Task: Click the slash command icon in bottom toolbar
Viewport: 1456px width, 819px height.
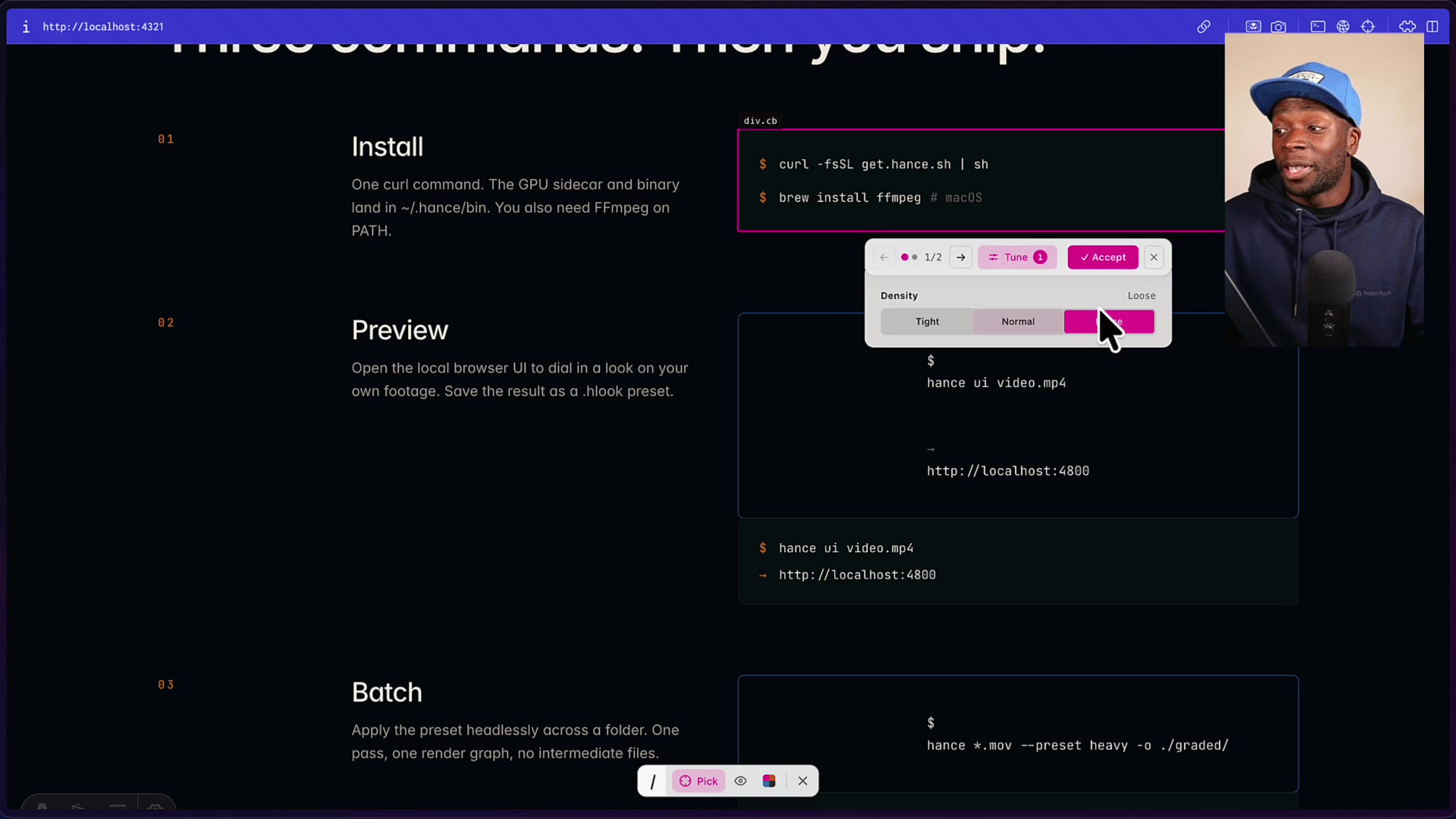Action: [653, 781]
